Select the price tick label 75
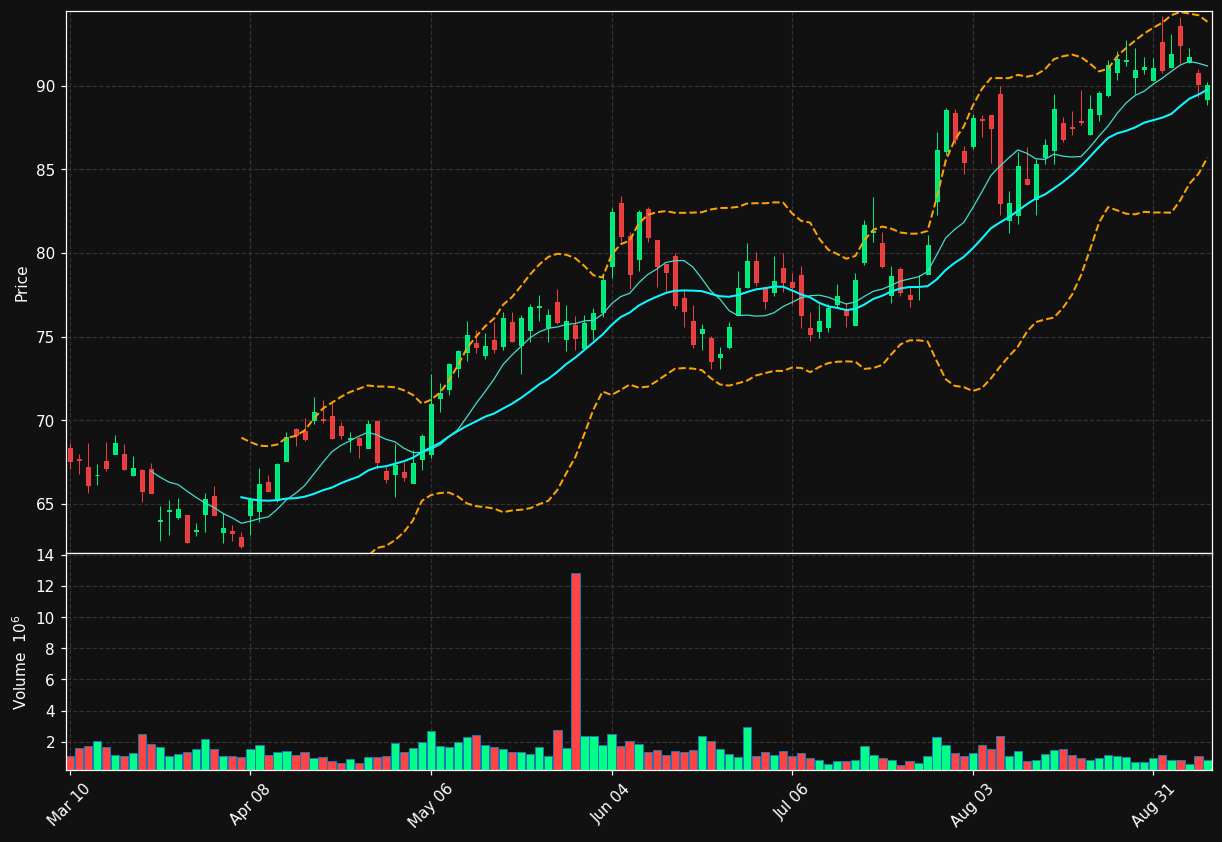Viewport: 1222px width, 842px height. [x=46, y=337]
